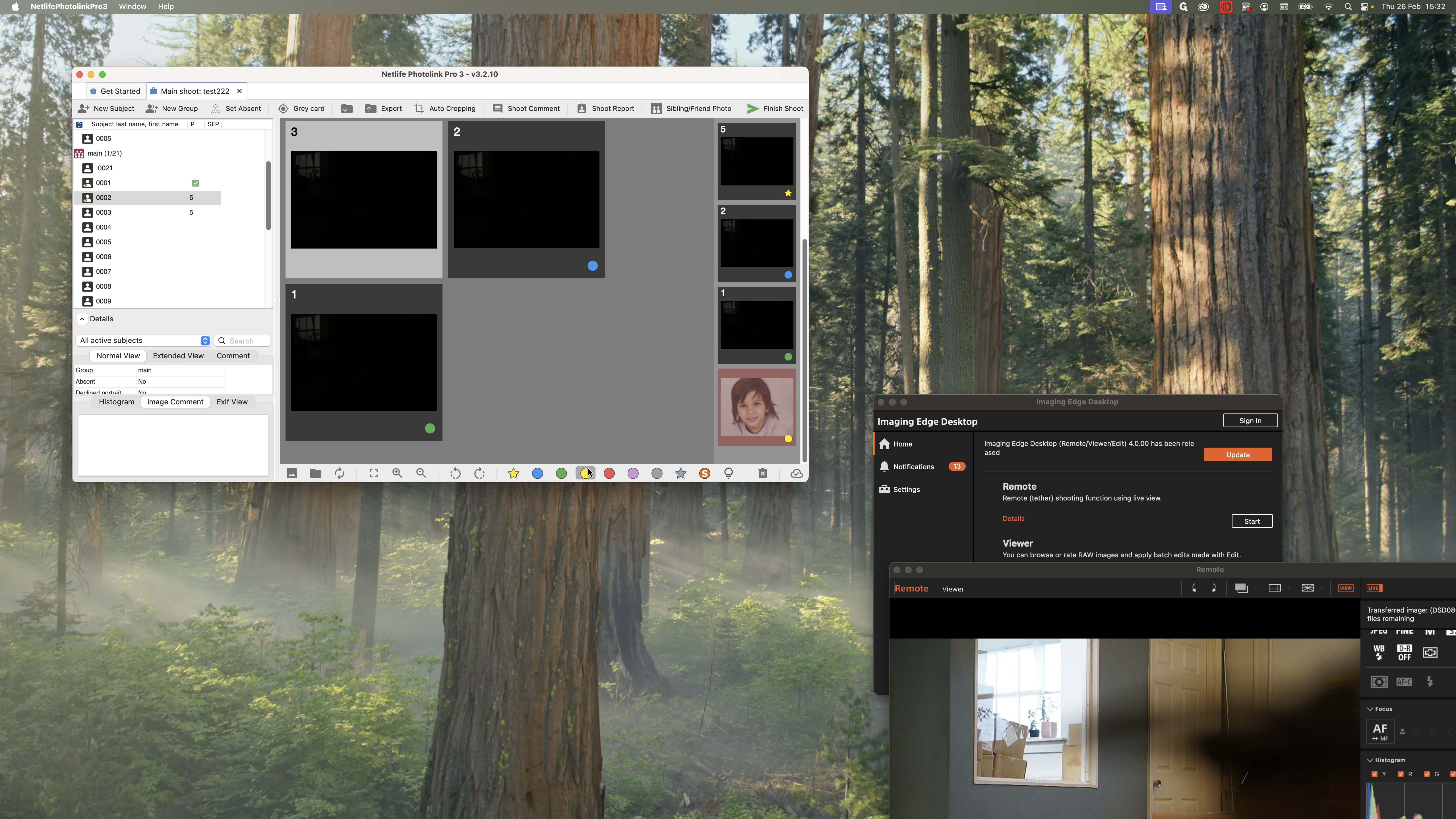Click the Auto Cropping icon

(419, 109)
